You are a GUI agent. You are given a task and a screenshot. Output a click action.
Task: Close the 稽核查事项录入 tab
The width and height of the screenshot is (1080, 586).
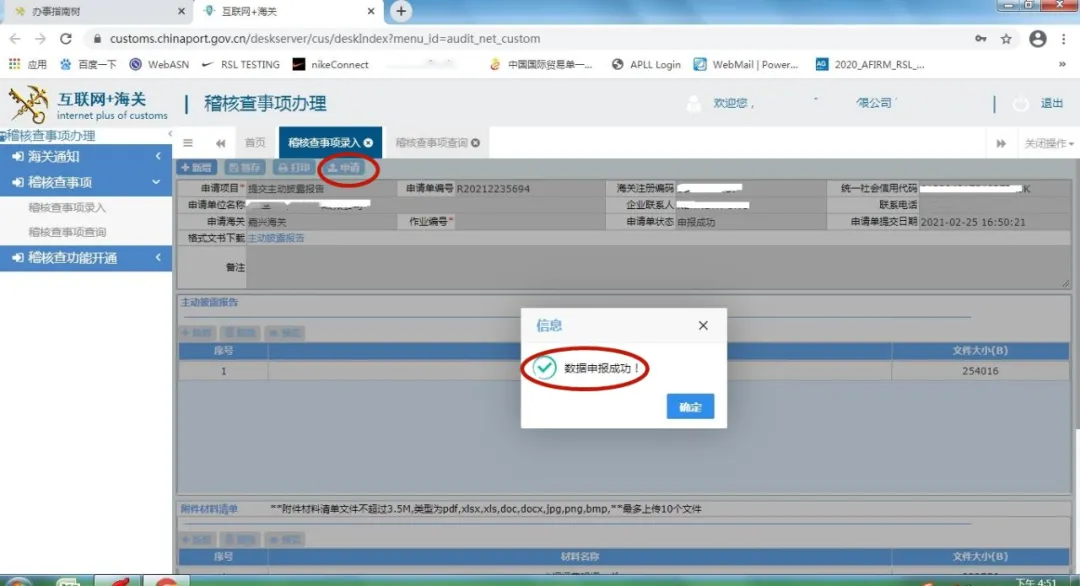[x=368, y=143]
